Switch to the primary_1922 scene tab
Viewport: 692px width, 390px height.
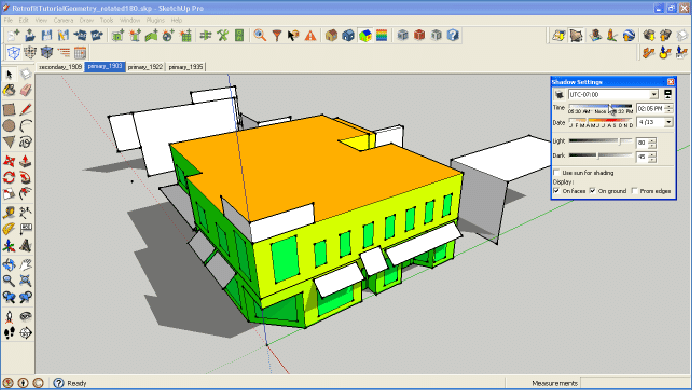point(145,67)
